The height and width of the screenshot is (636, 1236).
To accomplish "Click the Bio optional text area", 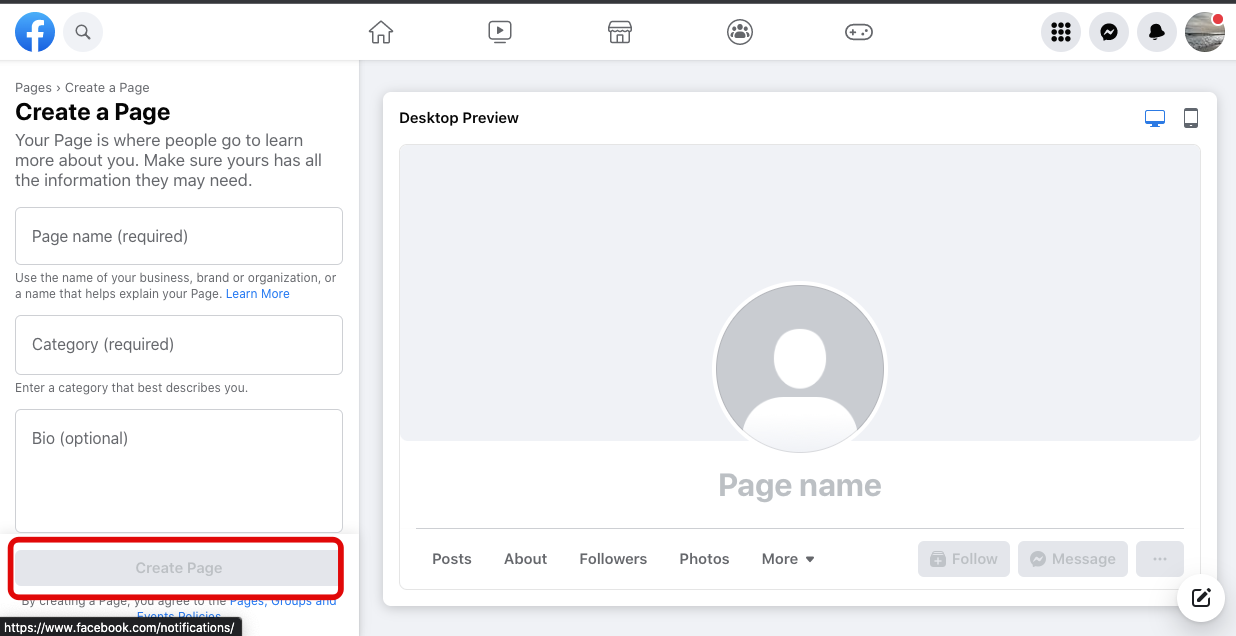I will point(179,471).
